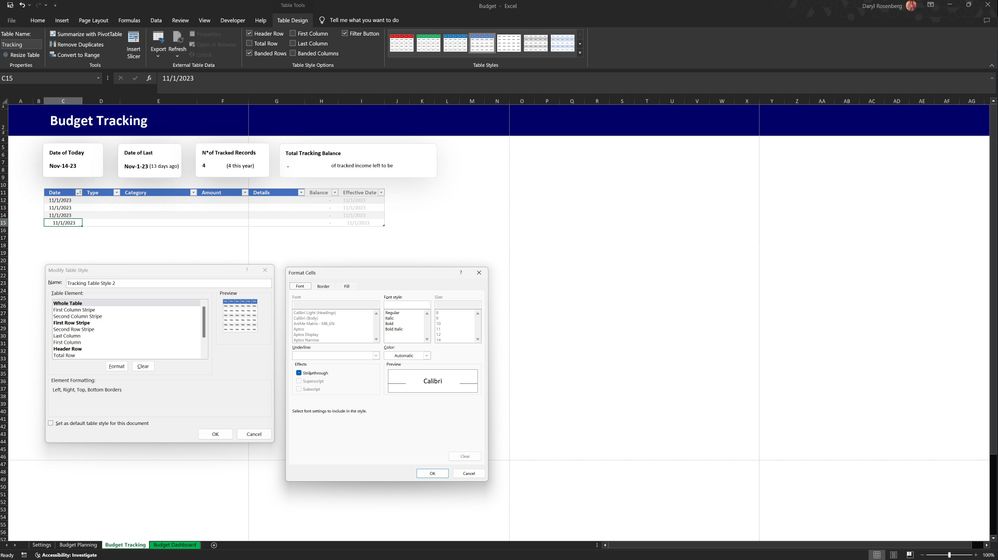Click the user profile avatar

point(911,6)
